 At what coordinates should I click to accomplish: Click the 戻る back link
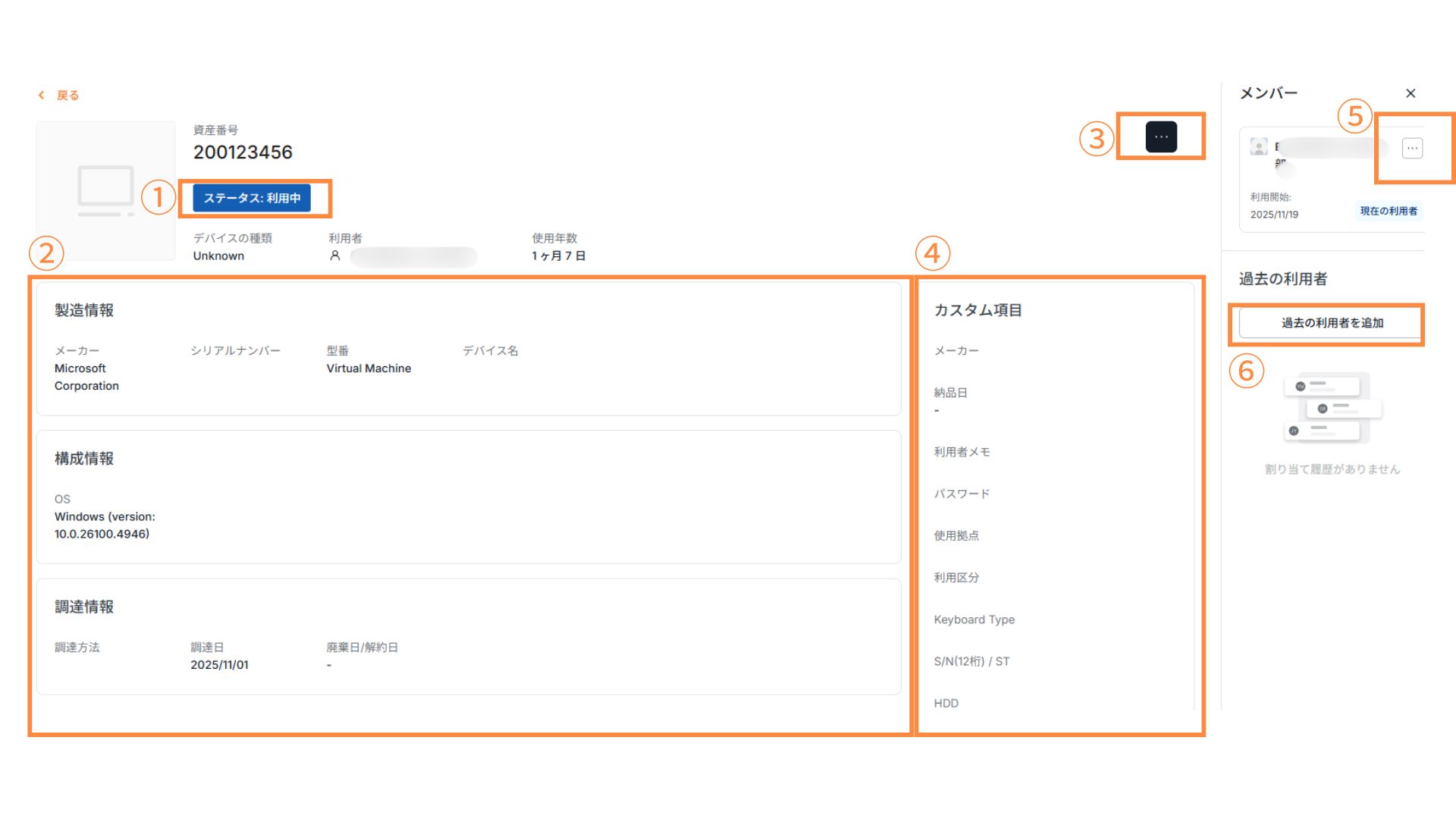point(67,96)
